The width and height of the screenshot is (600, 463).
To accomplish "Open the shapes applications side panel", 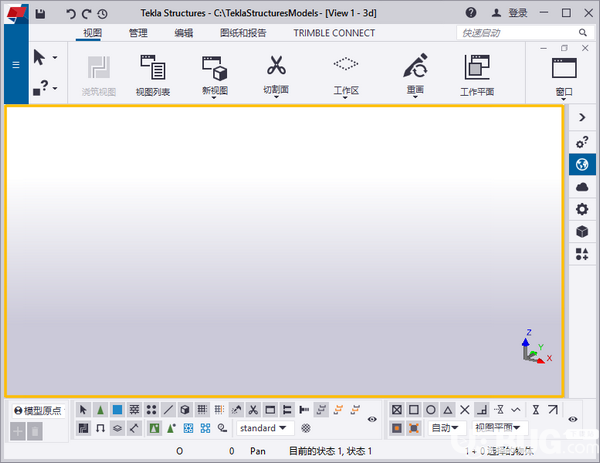I will point(582,254).
